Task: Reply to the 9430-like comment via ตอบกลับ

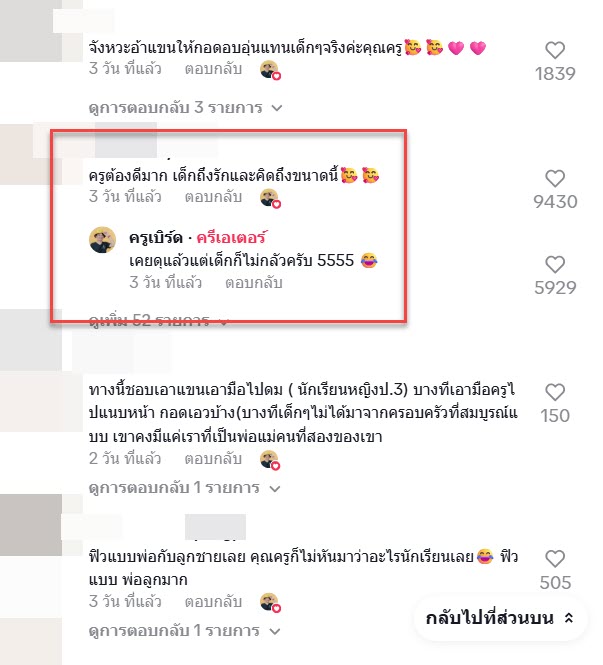Action: 213,197
